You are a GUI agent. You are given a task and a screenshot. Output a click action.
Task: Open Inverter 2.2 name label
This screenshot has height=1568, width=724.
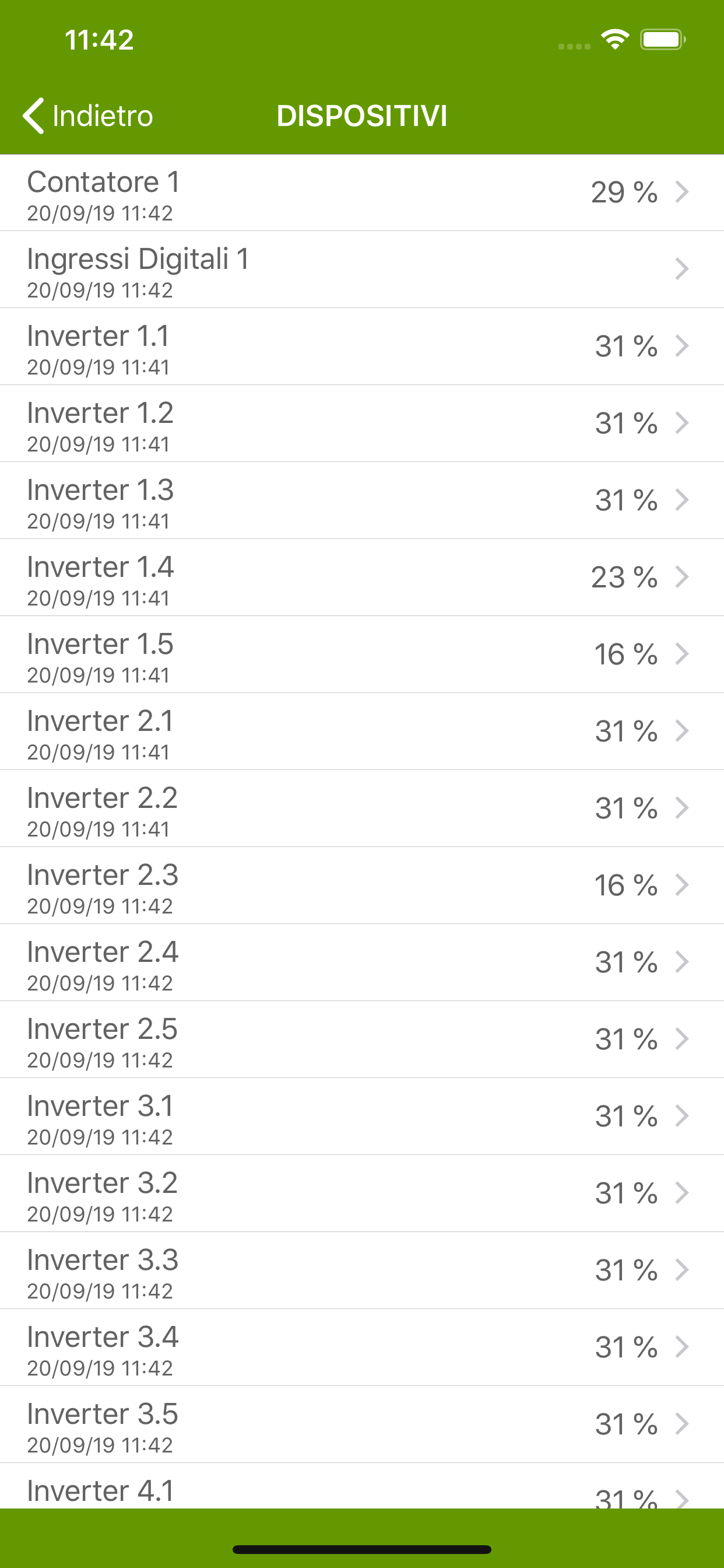pos(102,798)
